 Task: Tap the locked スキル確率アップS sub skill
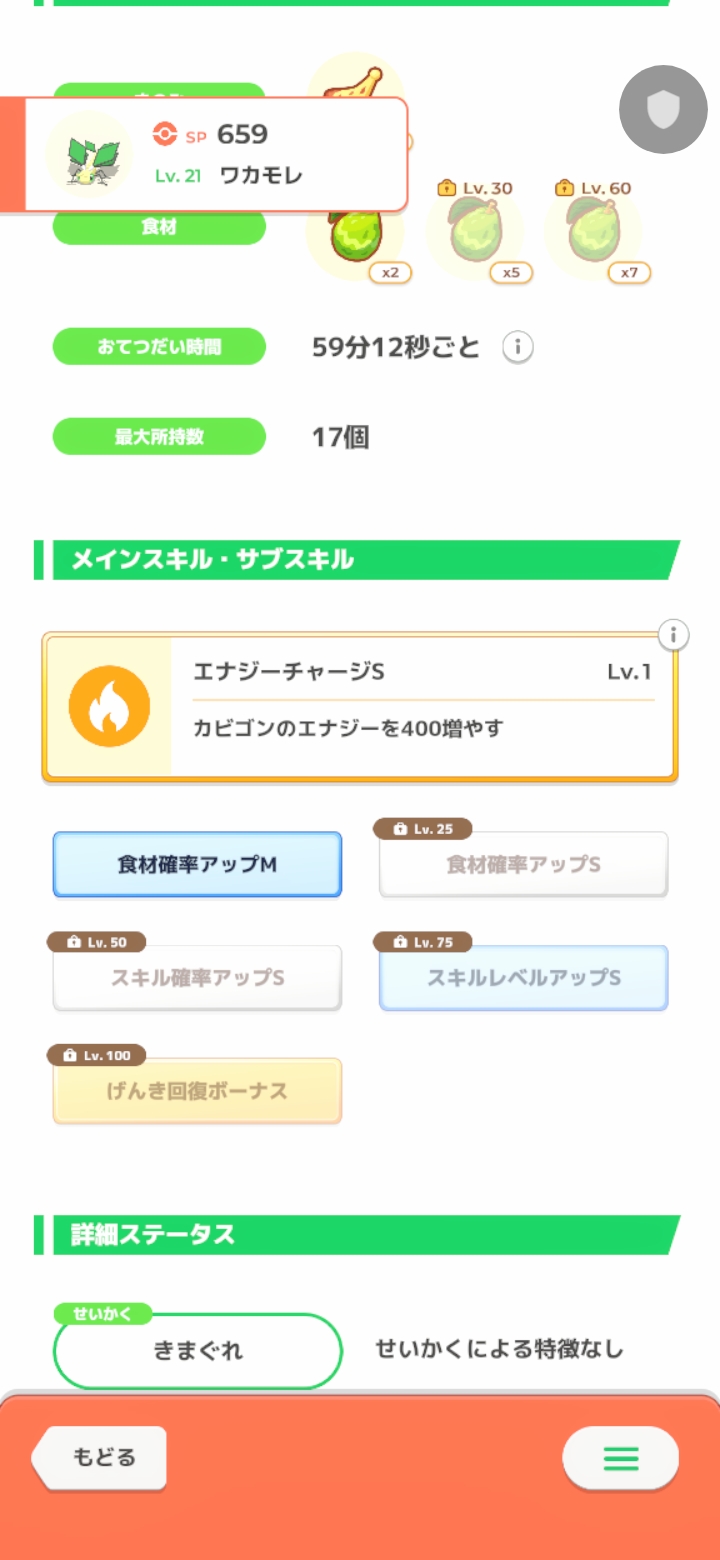197,977
